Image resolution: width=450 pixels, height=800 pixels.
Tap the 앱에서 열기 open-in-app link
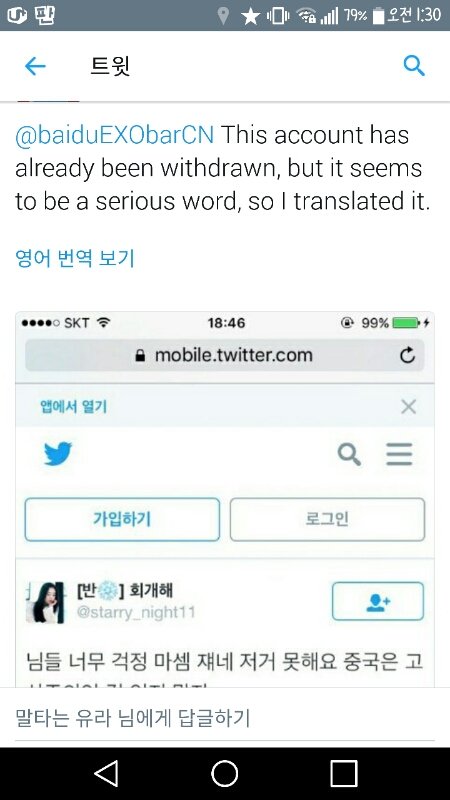click(x=73, y=407)
